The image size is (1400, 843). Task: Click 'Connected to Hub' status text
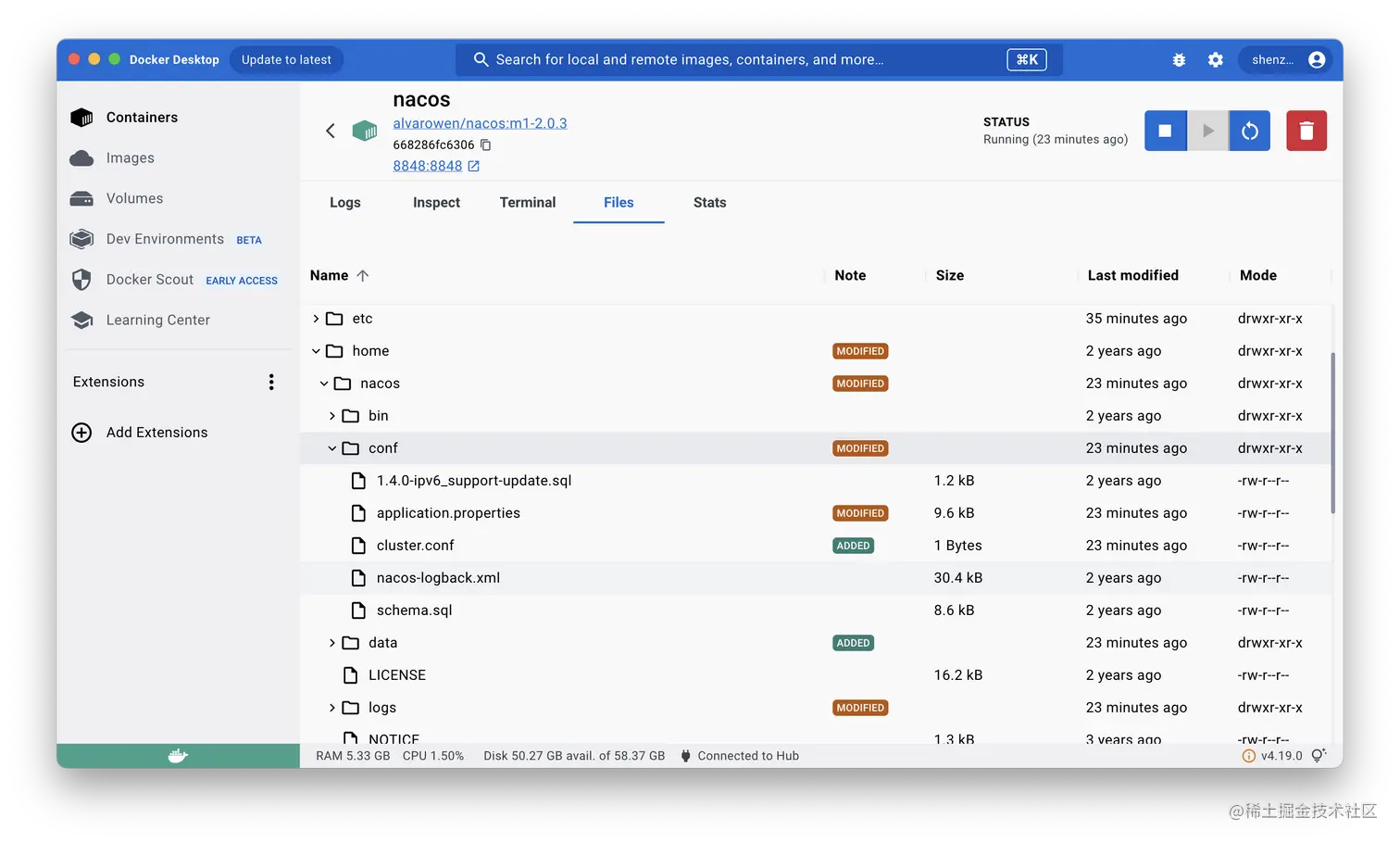click(748, 756)
